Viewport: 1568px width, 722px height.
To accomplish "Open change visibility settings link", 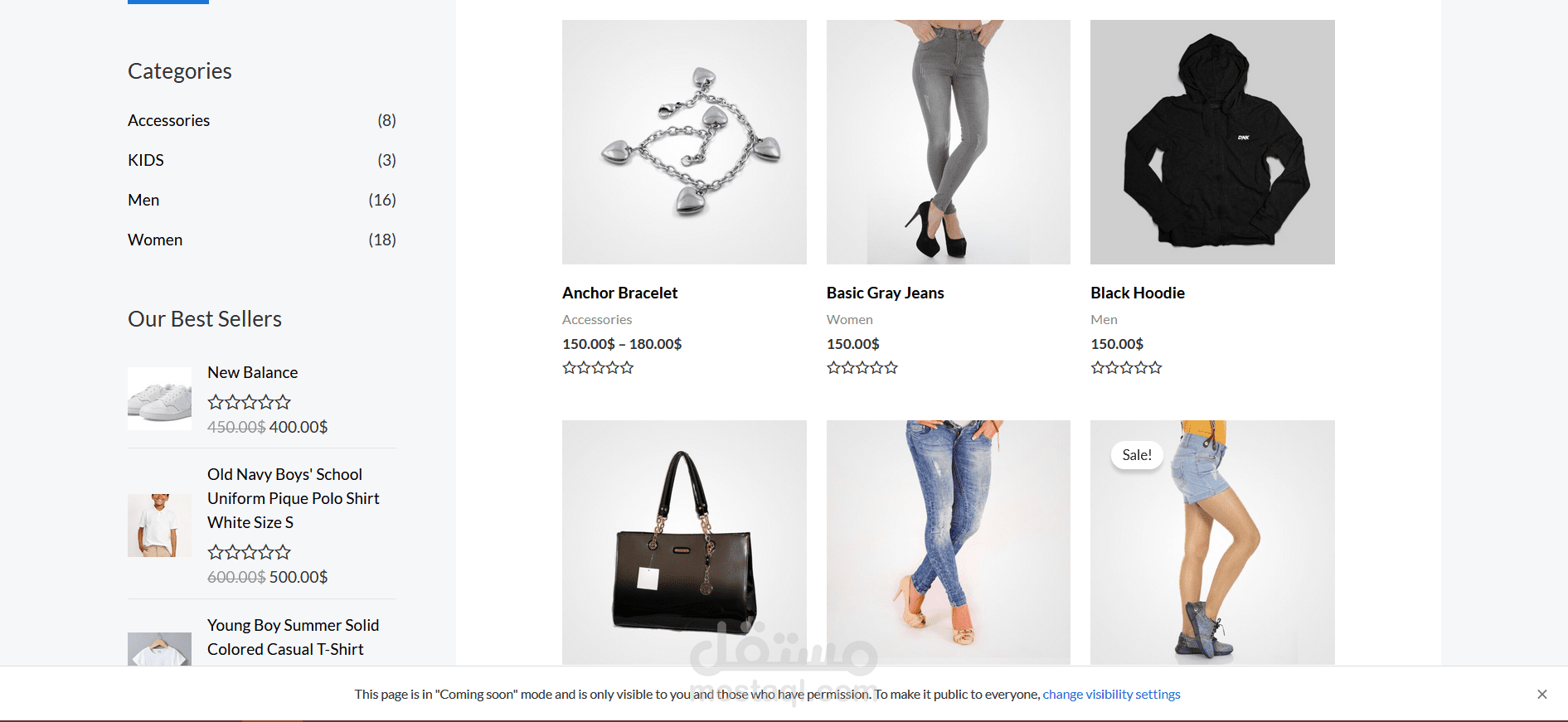I will tap(1111, 695).
